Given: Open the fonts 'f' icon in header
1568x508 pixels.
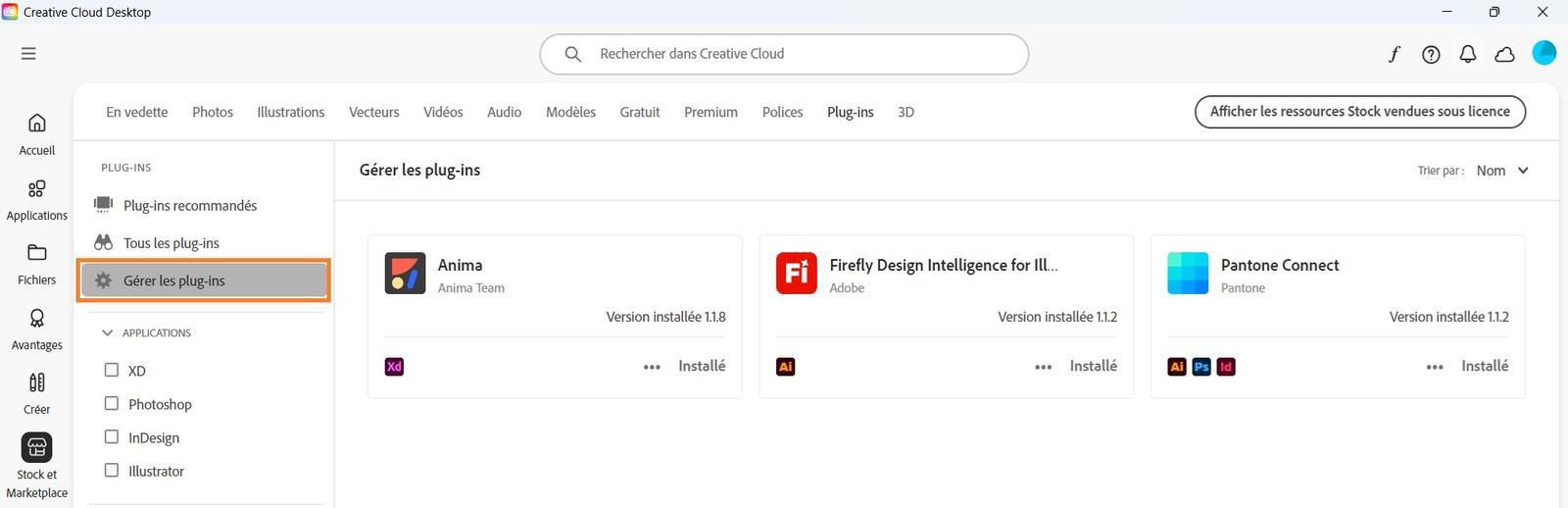Looking at the screenshot, I should point(1394,54).
